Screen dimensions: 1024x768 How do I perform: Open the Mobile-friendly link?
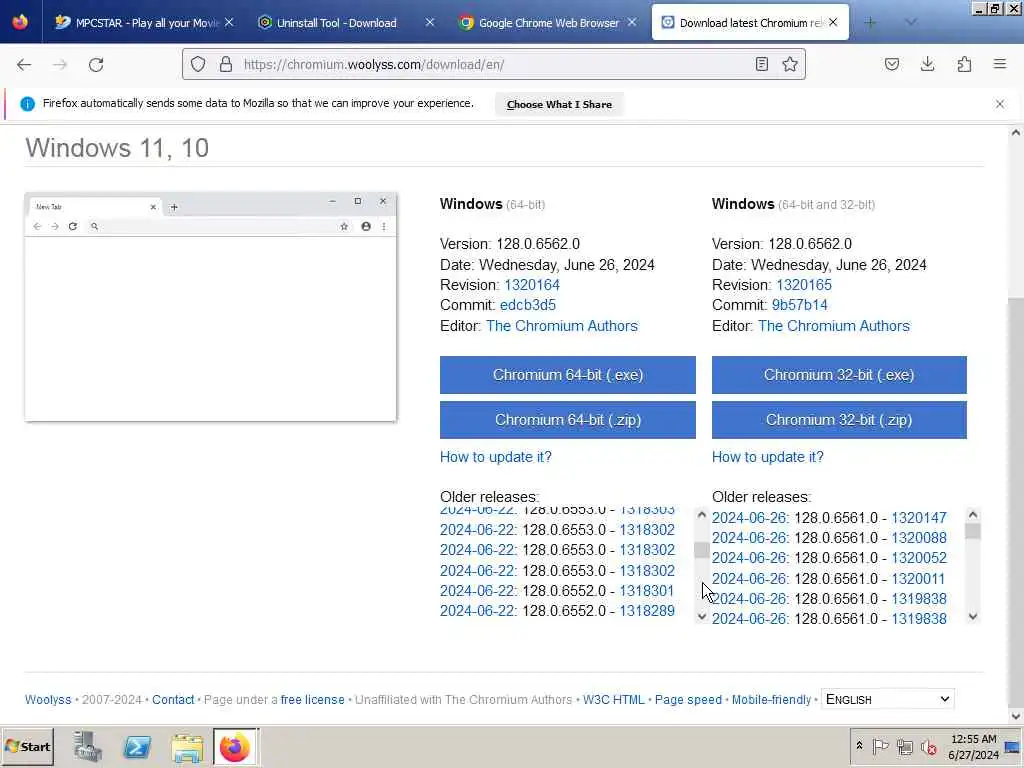[x=771, y=699]
